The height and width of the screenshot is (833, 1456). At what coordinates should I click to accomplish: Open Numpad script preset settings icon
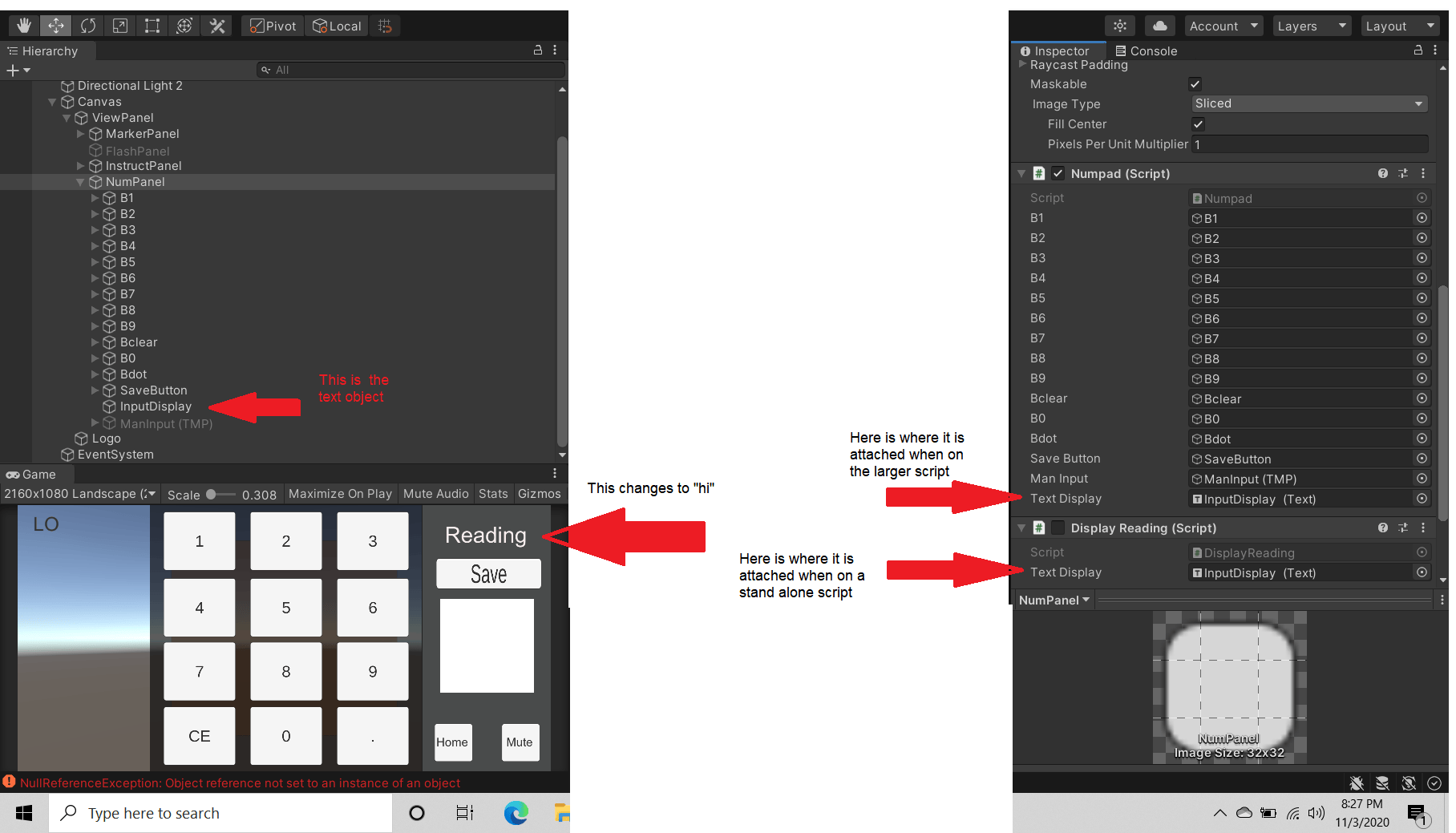click(x=1403, y=173)
